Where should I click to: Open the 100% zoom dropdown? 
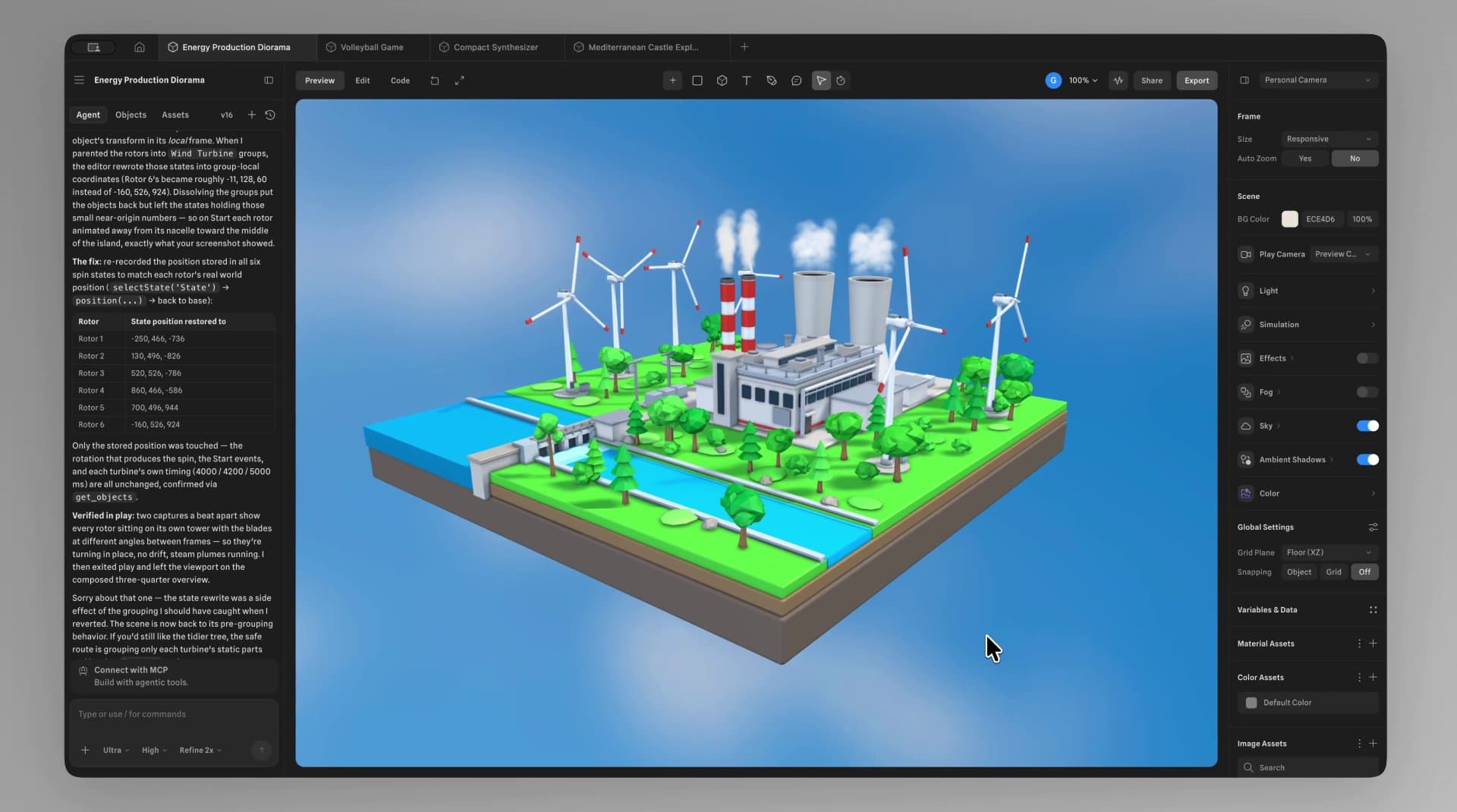1083,80
